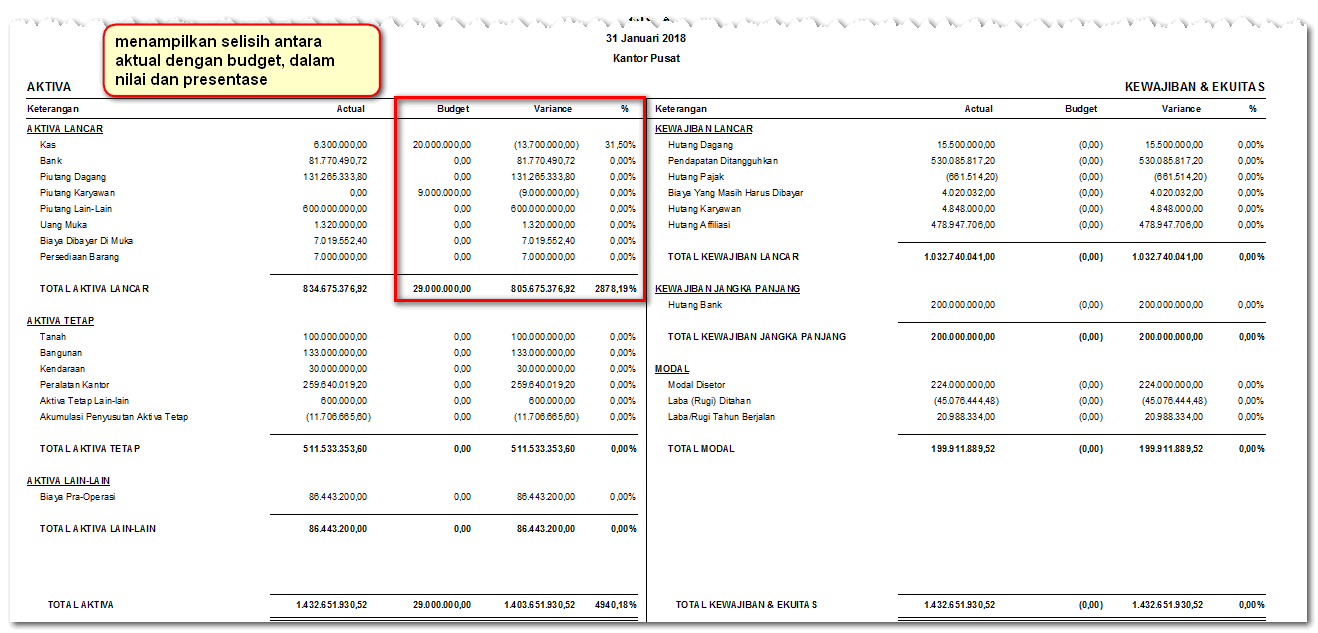Select the Total Aktiva Lancar actual 834.675.376,92
Screen dimensions: 1318x633
(x=333, y=289)
